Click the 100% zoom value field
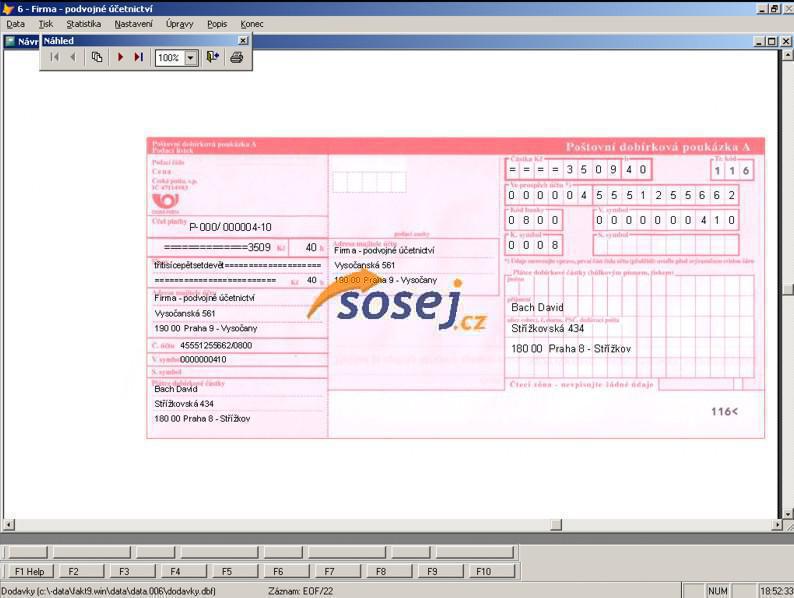Screen dimensions: 794x598 170,58
